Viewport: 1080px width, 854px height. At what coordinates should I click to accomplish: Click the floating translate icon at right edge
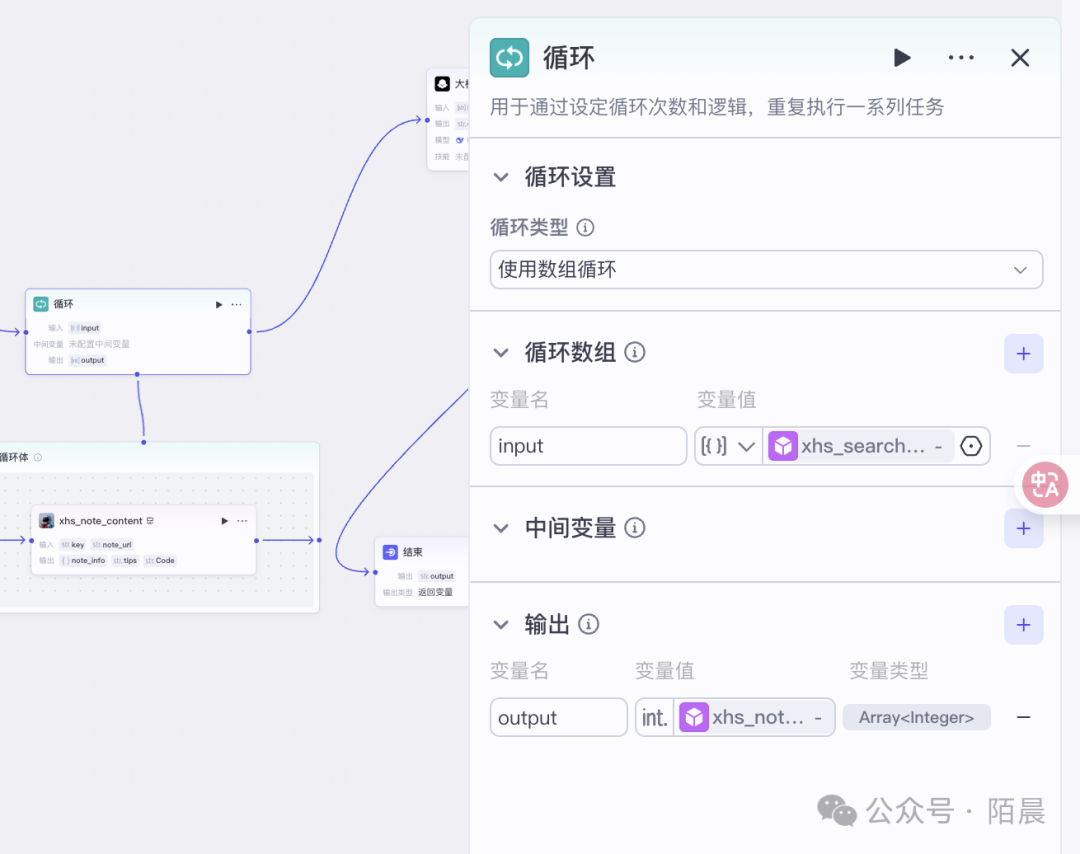(1045, 484)
